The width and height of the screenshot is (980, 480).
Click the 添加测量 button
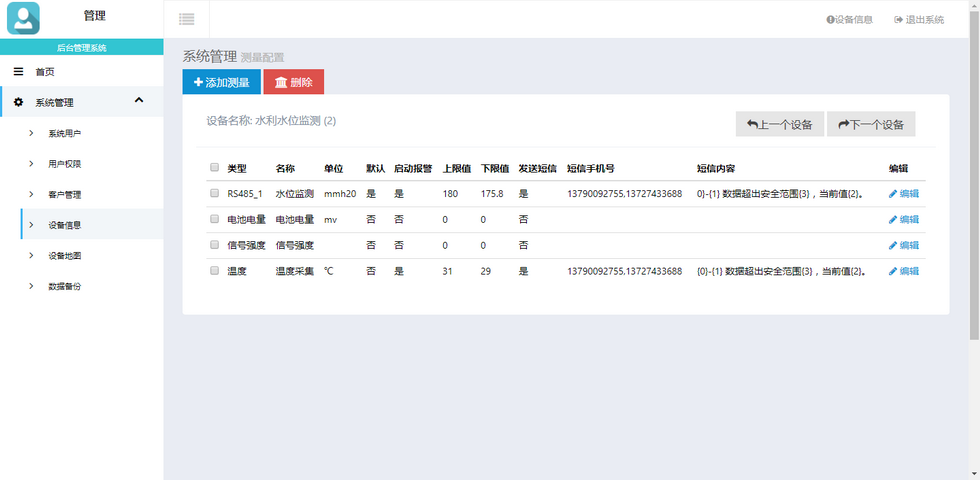pyautogui.click(x=221, y=82)
